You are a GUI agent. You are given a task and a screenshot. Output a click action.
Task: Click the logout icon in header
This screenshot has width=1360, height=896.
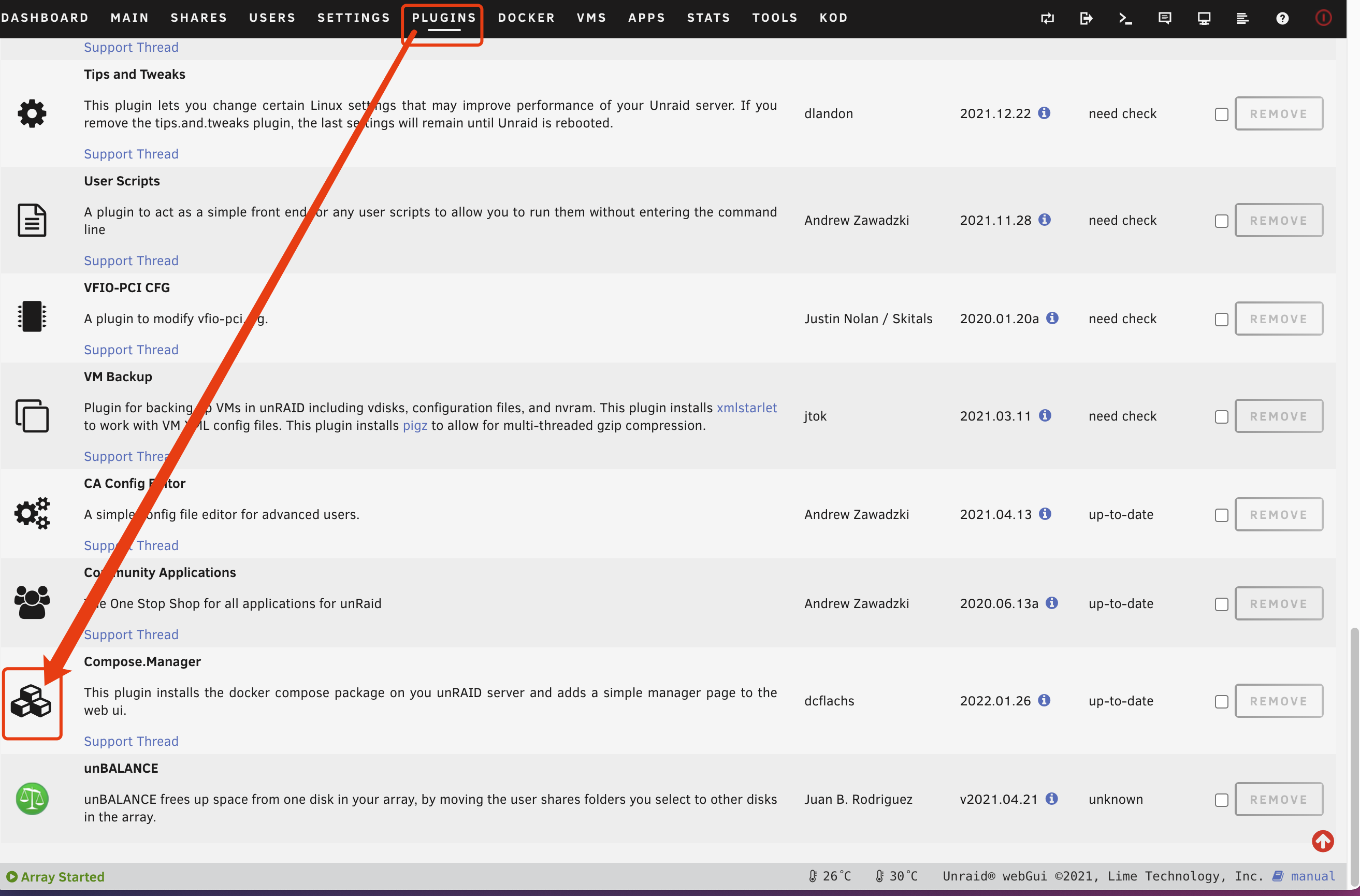(x=1086, y=18)
